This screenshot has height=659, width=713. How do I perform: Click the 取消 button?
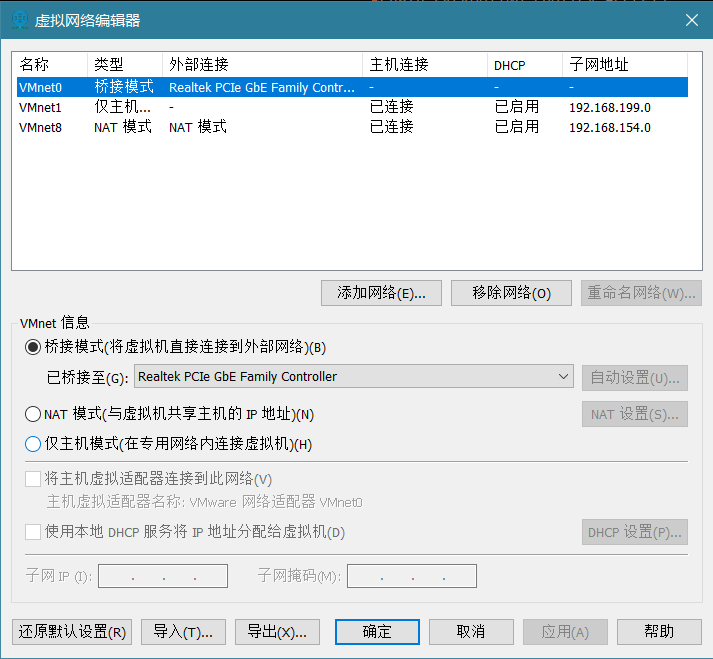[471, 632]
